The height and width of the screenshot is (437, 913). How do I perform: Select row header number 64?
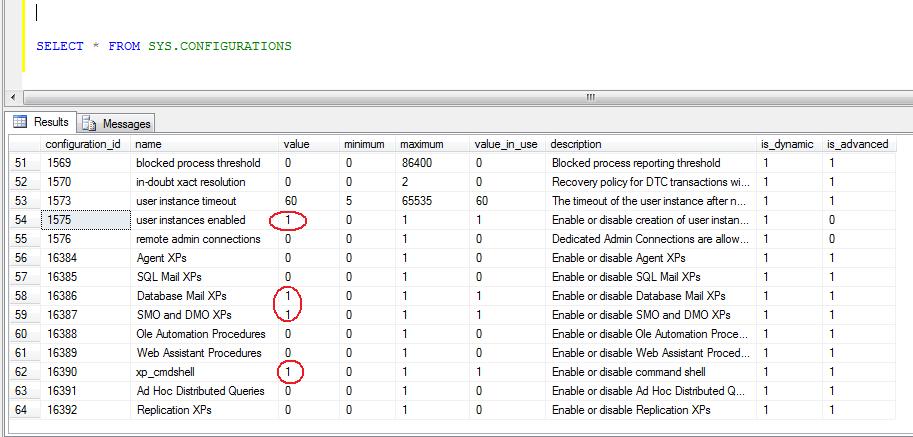(x=24, y=410)
